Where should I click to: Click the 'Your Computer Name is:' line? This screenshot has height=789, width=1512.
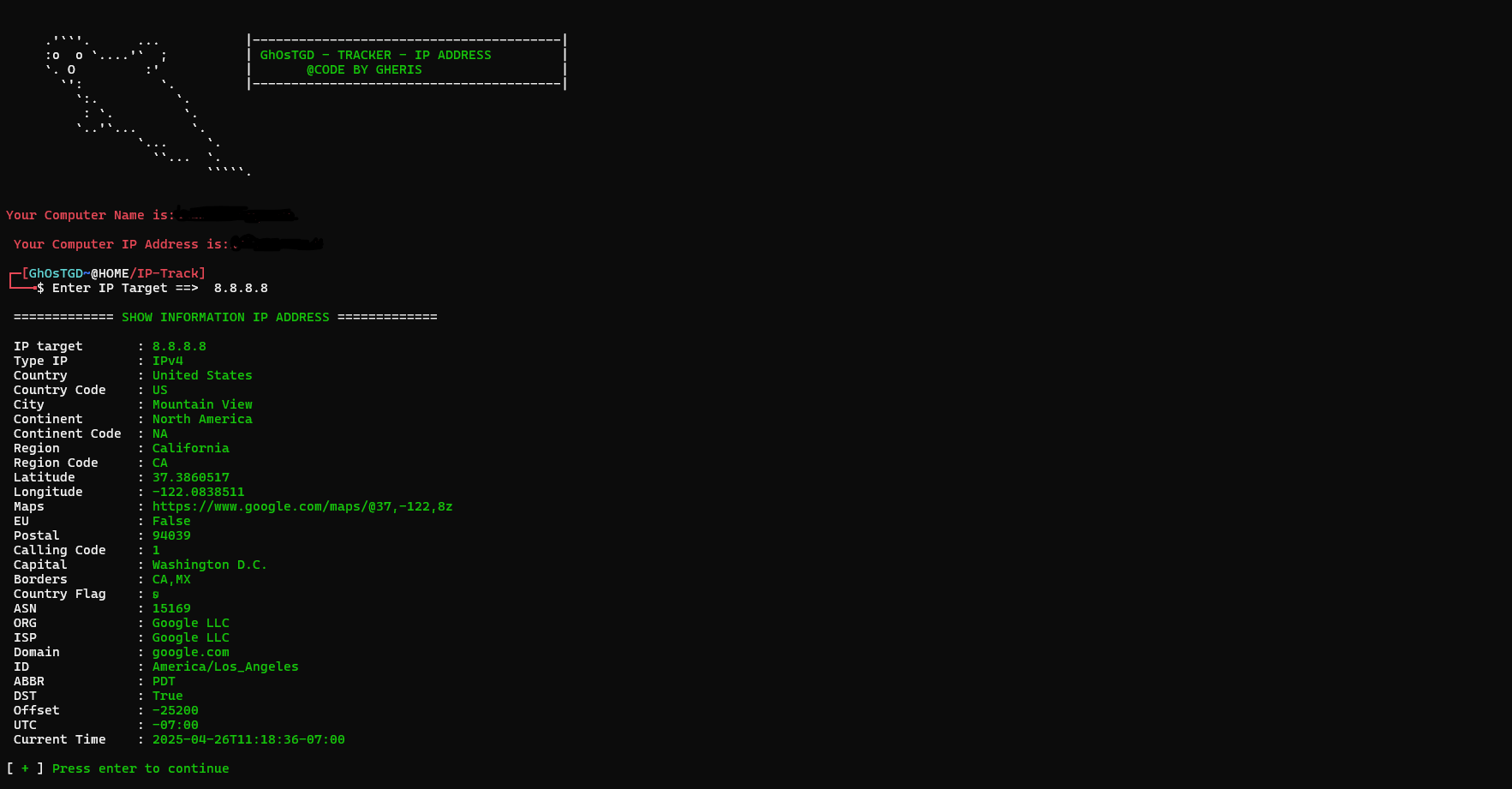click(90, 215)
